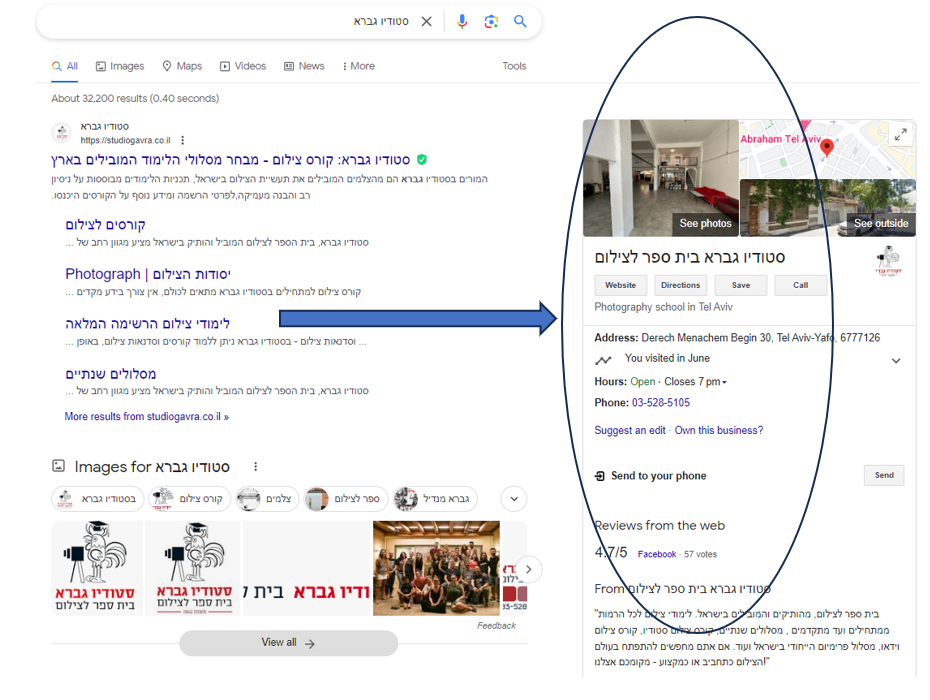Click the studio logo in the knowledge panel

coord(888,262)
